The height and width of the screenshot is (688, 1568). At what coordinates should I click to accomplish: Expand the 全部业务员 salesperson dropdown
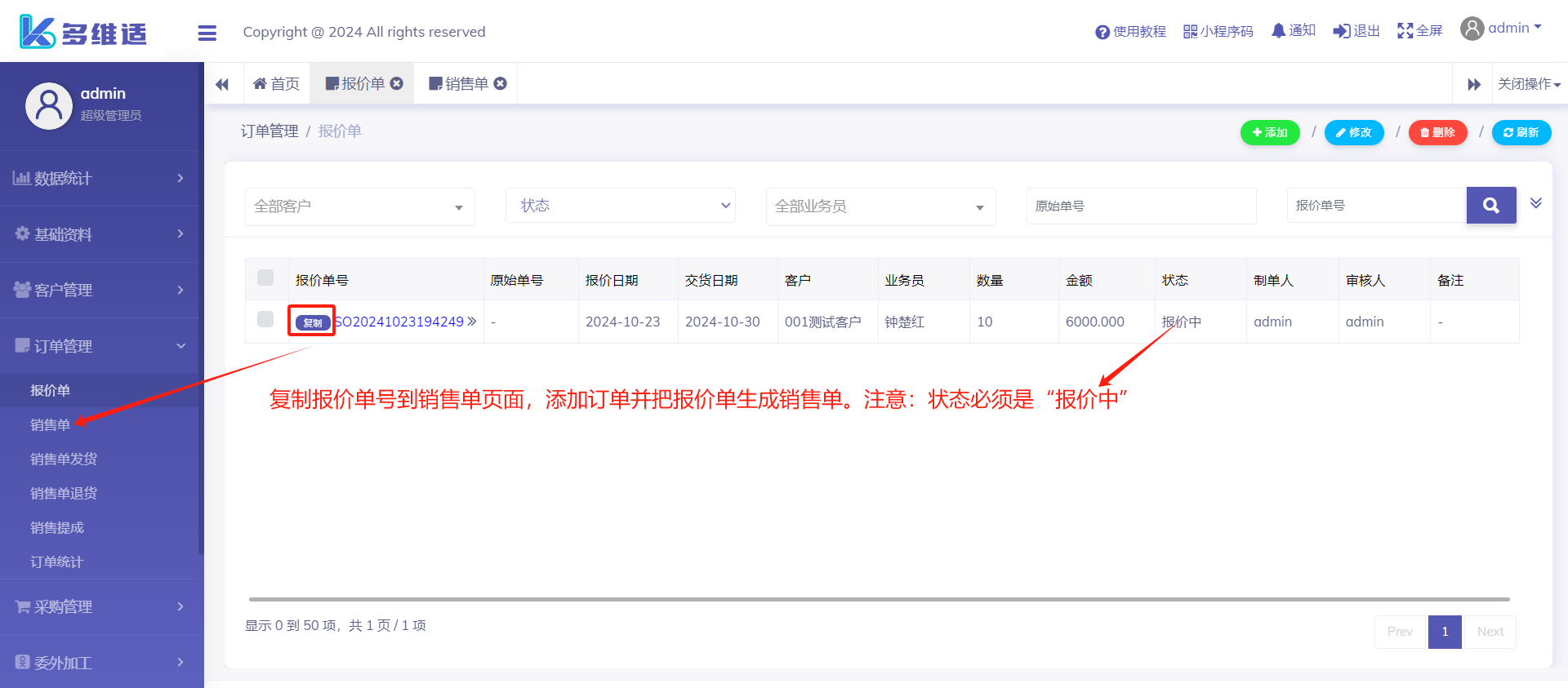[880, 206]
